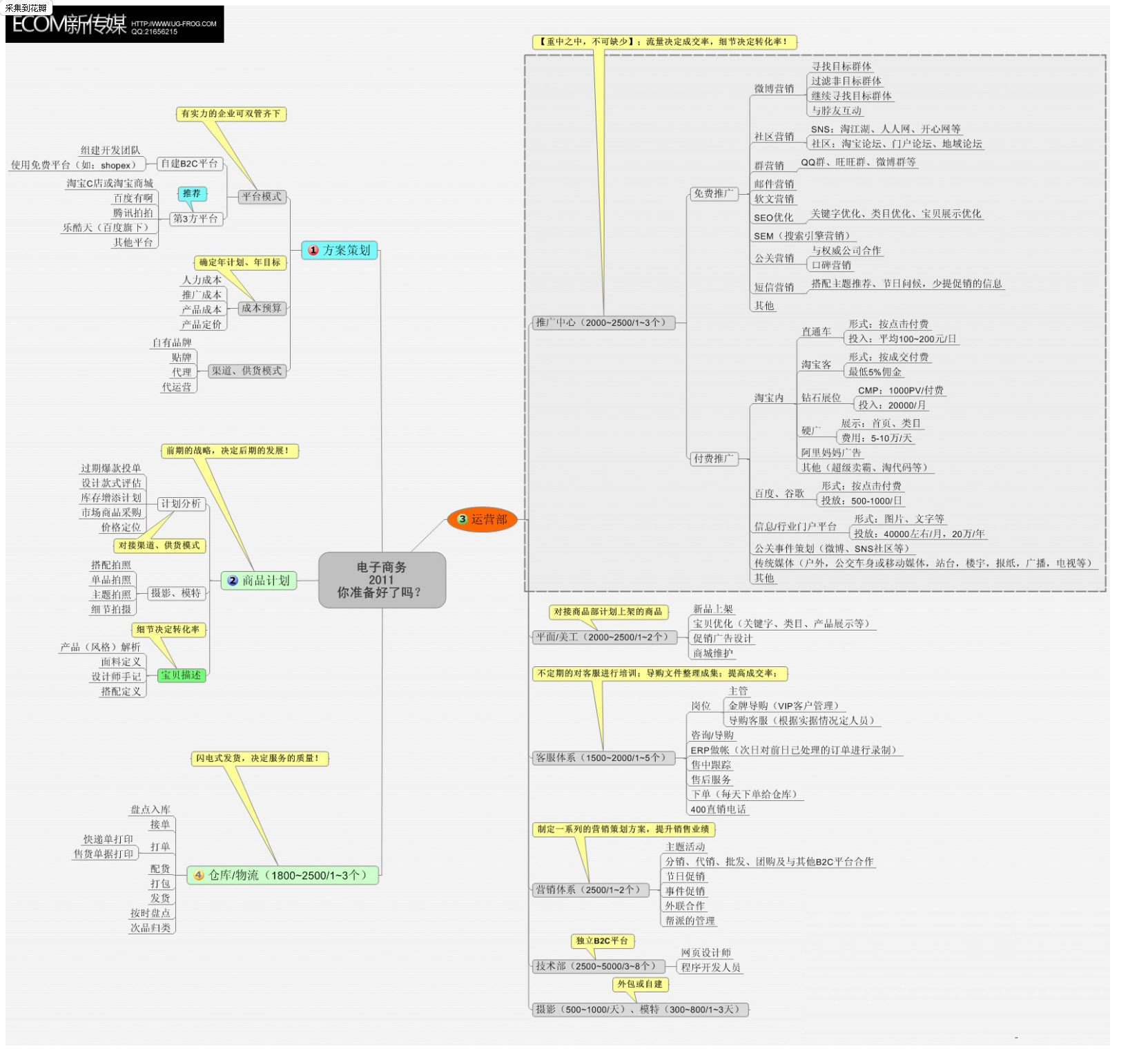Select the 平台模式 subtopic
Screen dimensions: 1148x1051
coord(262,197)
